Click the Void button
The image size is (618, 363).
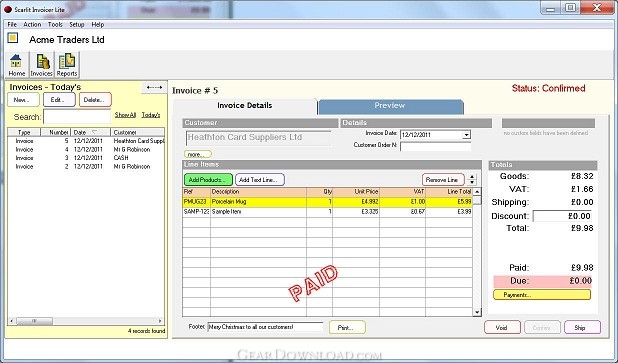pyautogui.click(x=502, y=328)
